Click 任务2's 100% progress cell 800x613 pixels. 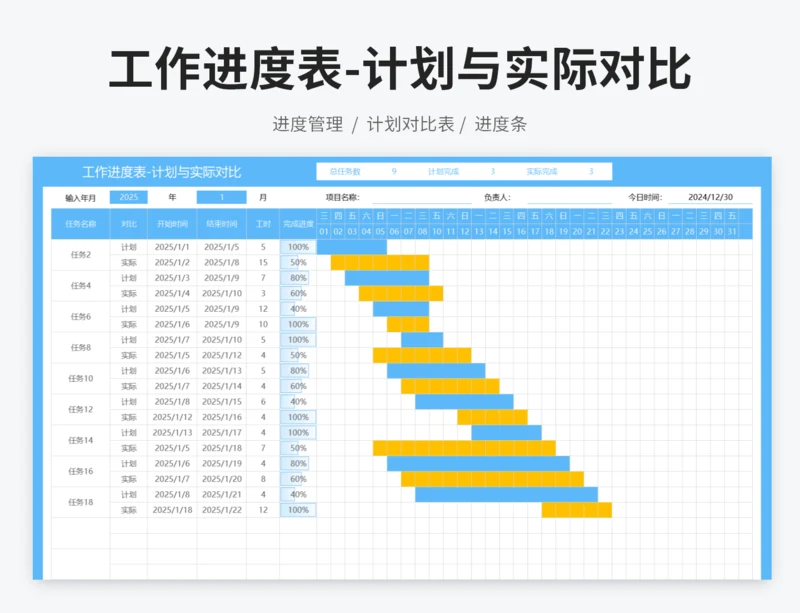pyautogui.click(x=298, y=246)
